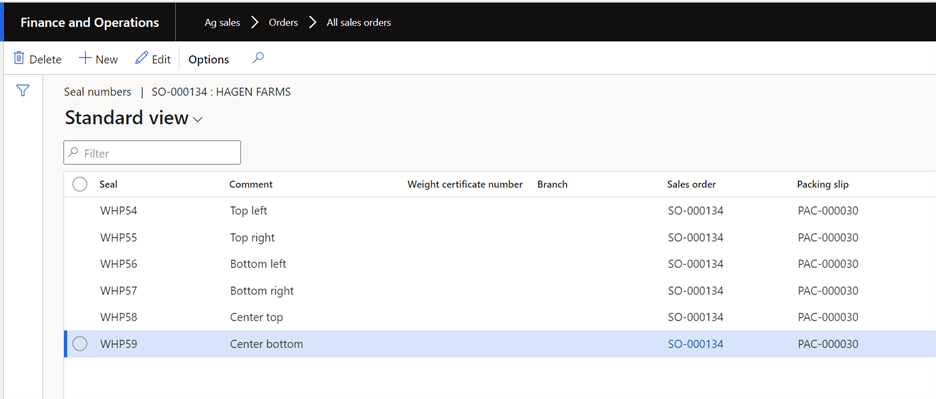The height and width of the screenshot is (399, 936).
Task: Click Branch column header
Action: pos(552,185)
